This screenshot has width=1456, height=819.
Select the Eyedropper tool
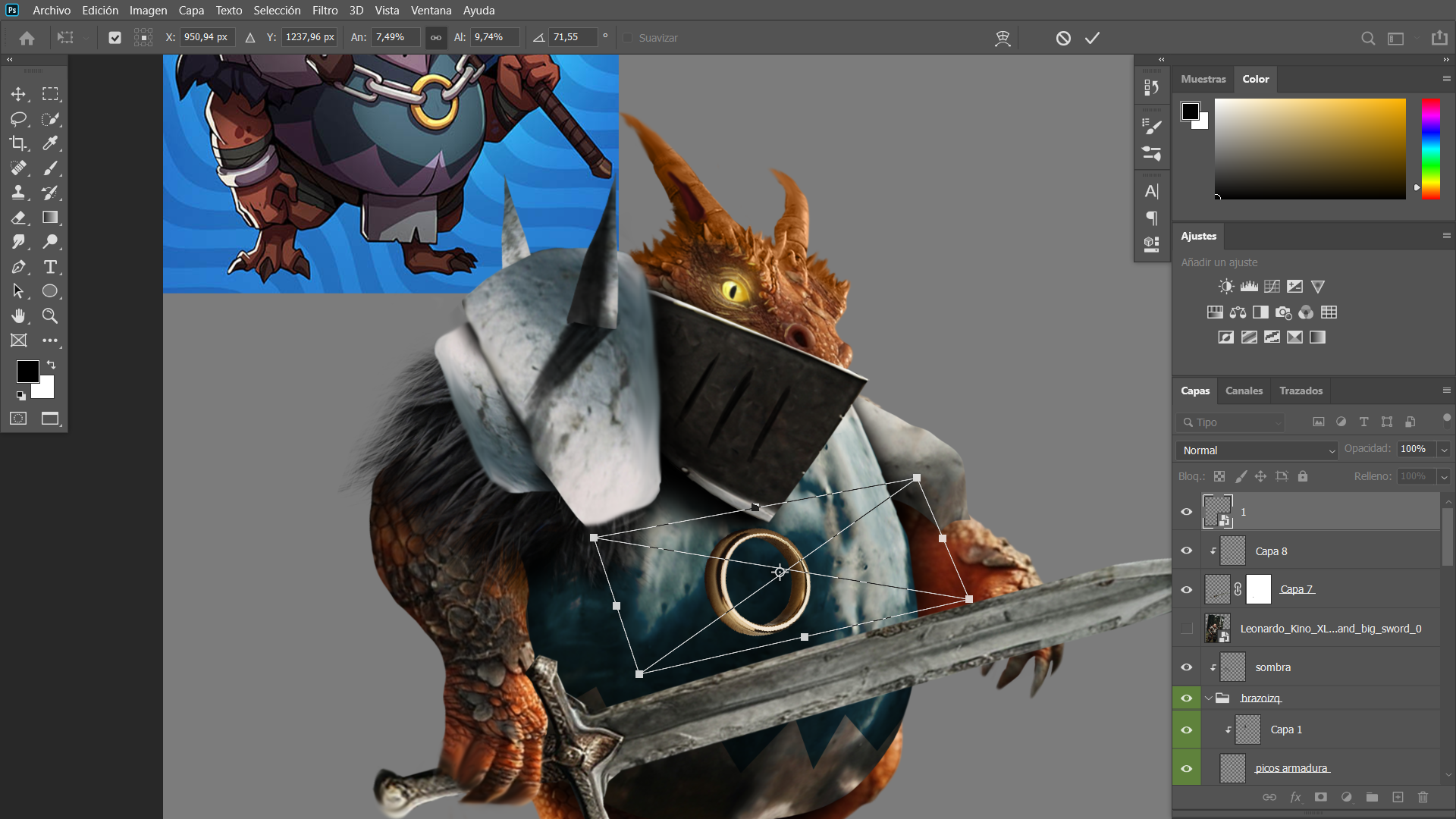click(50, 143)
